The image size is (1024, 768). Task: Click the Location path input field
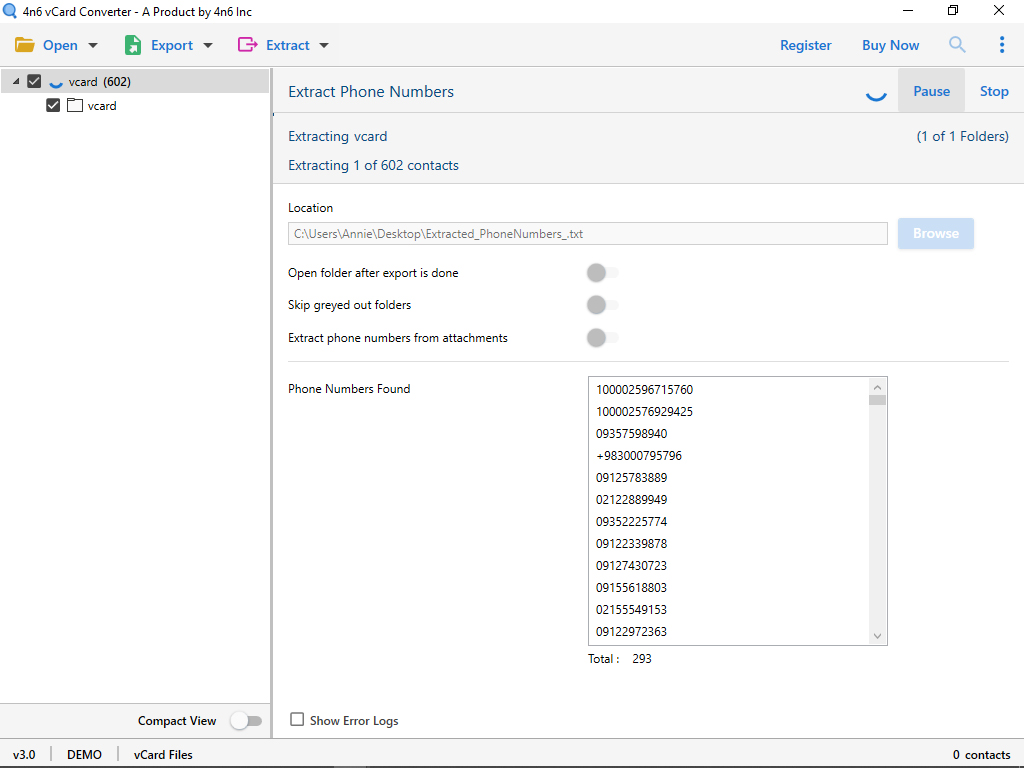588,234
